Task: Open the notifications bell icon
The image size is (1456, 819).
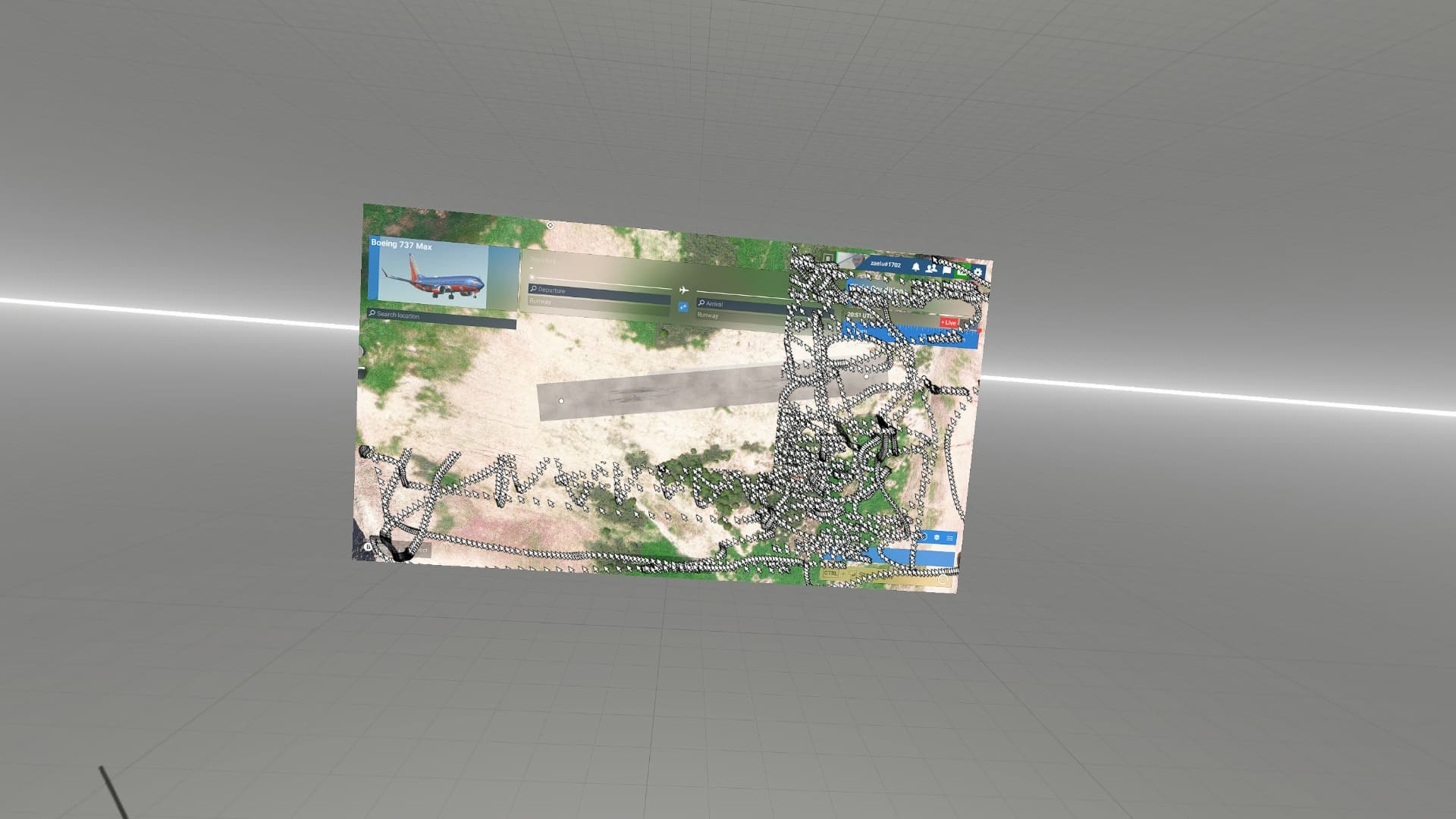Action: 916,267
